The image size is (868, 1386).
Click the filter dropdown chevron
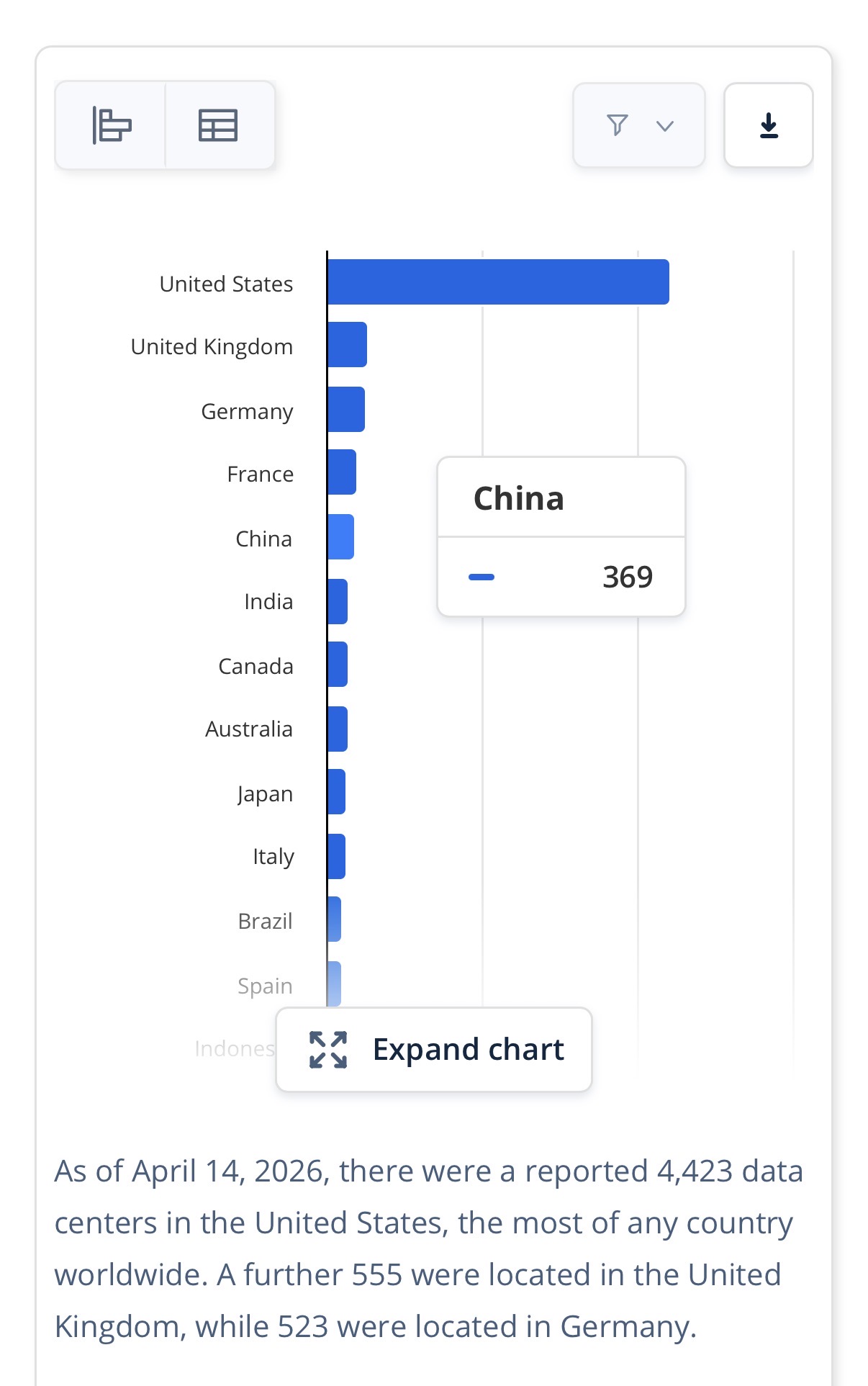[665, 126]
